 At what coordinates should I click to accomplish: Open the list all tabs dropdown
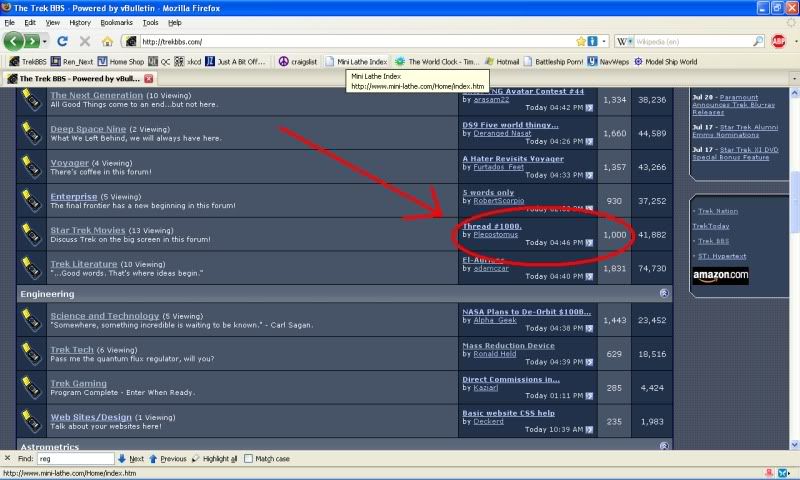794,79
